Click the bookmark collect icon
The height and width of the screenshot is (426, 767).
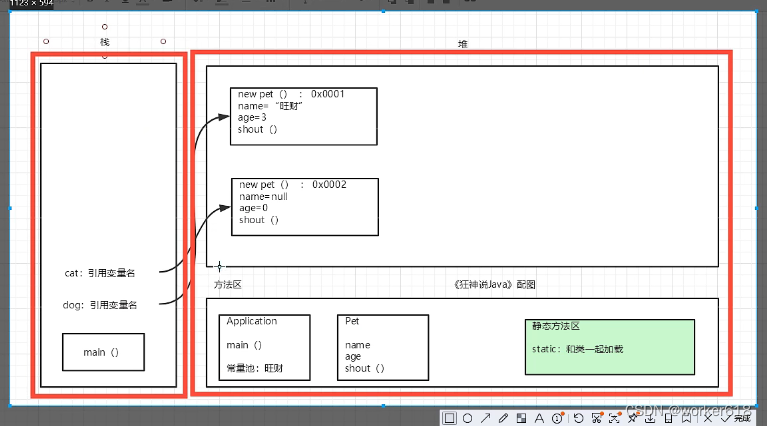pyautogui.click(x=686, y=419)
